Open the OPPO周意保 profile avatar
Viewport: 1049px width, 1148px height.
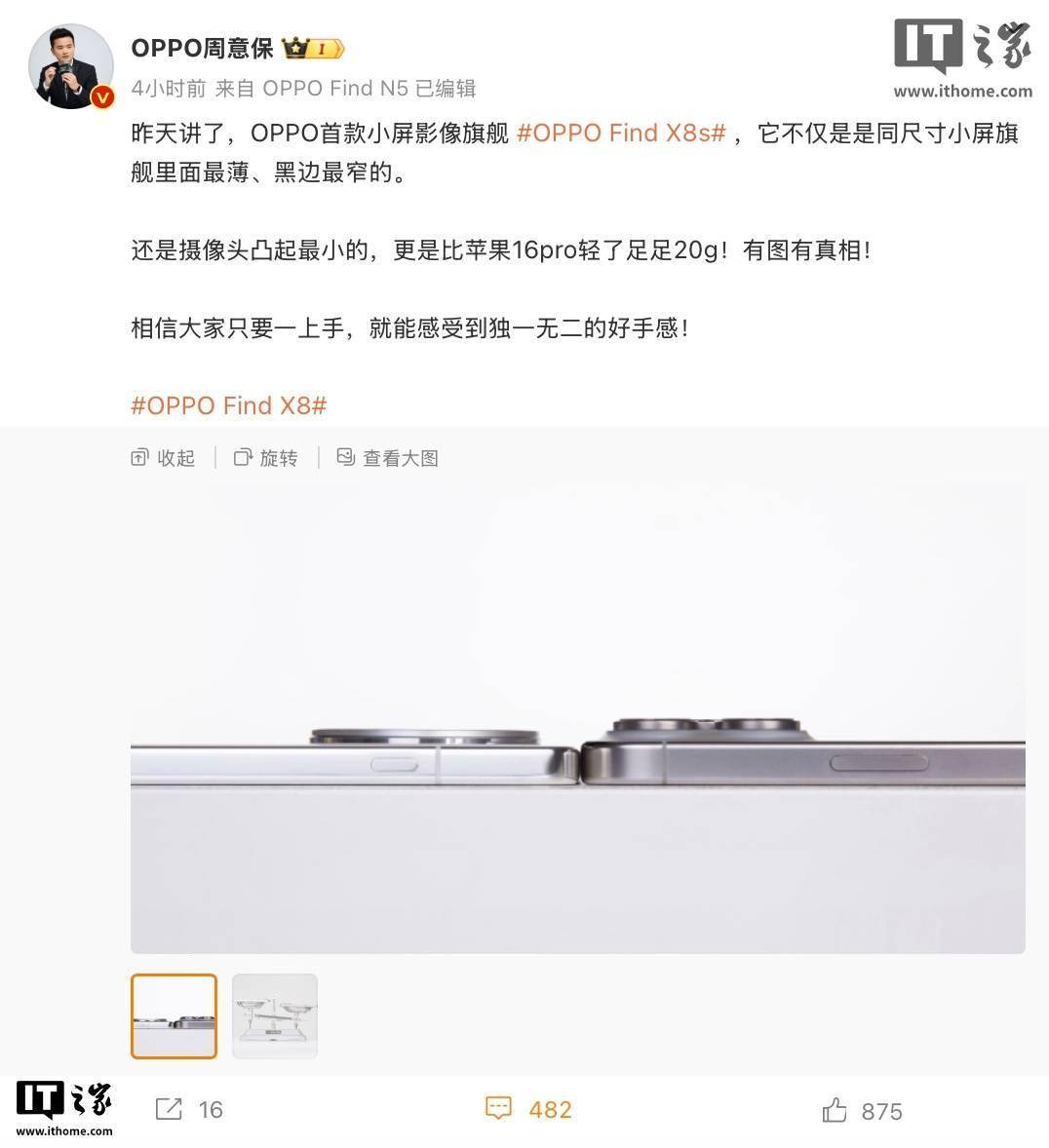(70, 66)
